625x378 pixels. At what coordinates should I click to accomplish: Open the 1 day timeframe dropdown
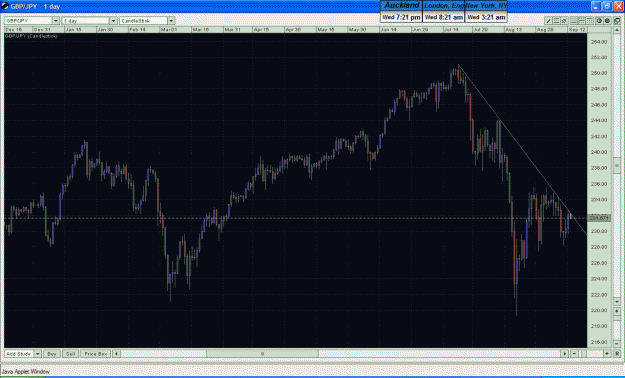click(113, 21)
